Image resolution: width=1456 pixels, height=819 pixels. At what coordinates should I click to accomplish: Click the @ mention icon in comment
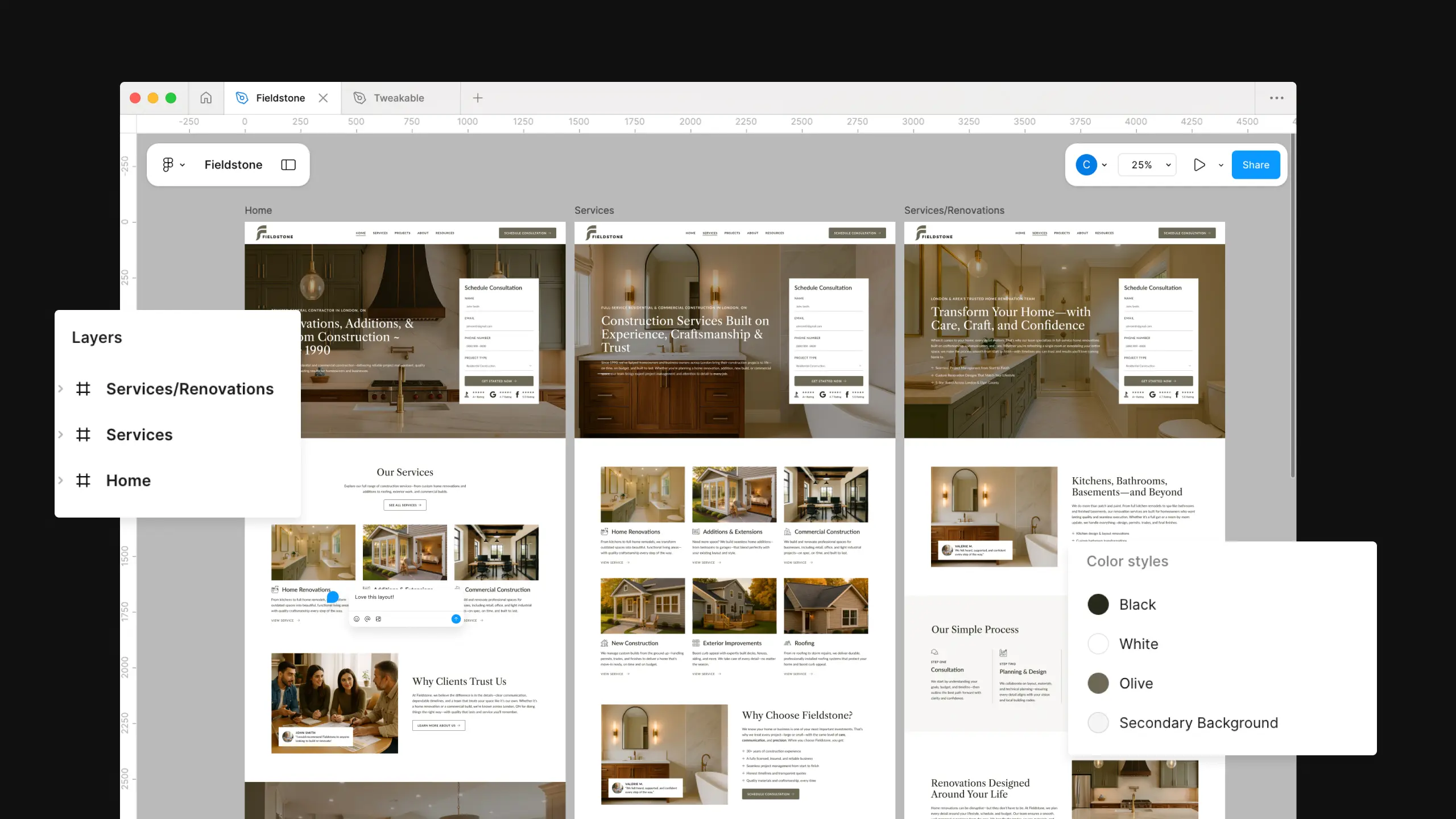[x=367, y=619]
